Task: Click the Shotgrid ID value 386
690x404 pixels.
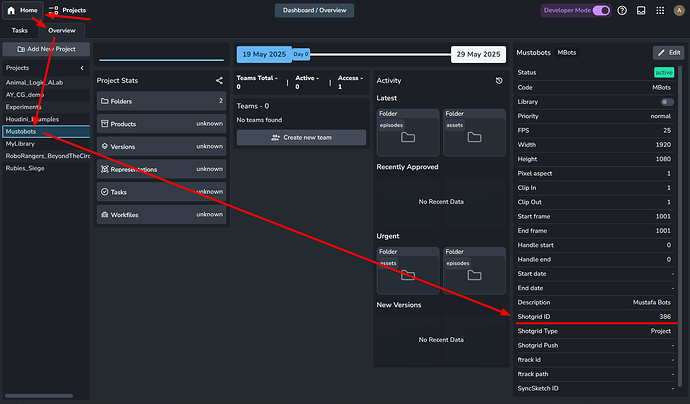Action: [665, 316]
